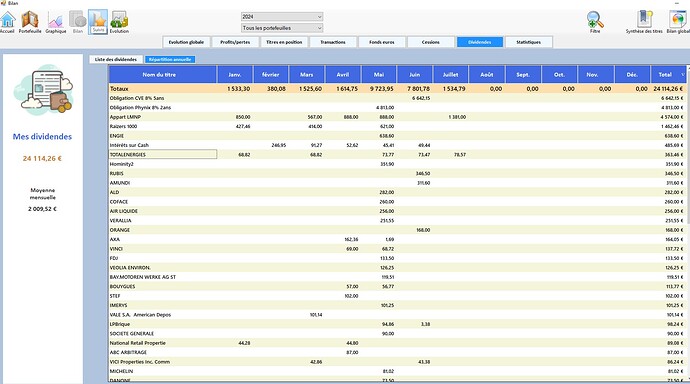This screenshot has height=384, width=690.
Task: Select the VEOLIA ENVIRON. row
Action: 397,267
